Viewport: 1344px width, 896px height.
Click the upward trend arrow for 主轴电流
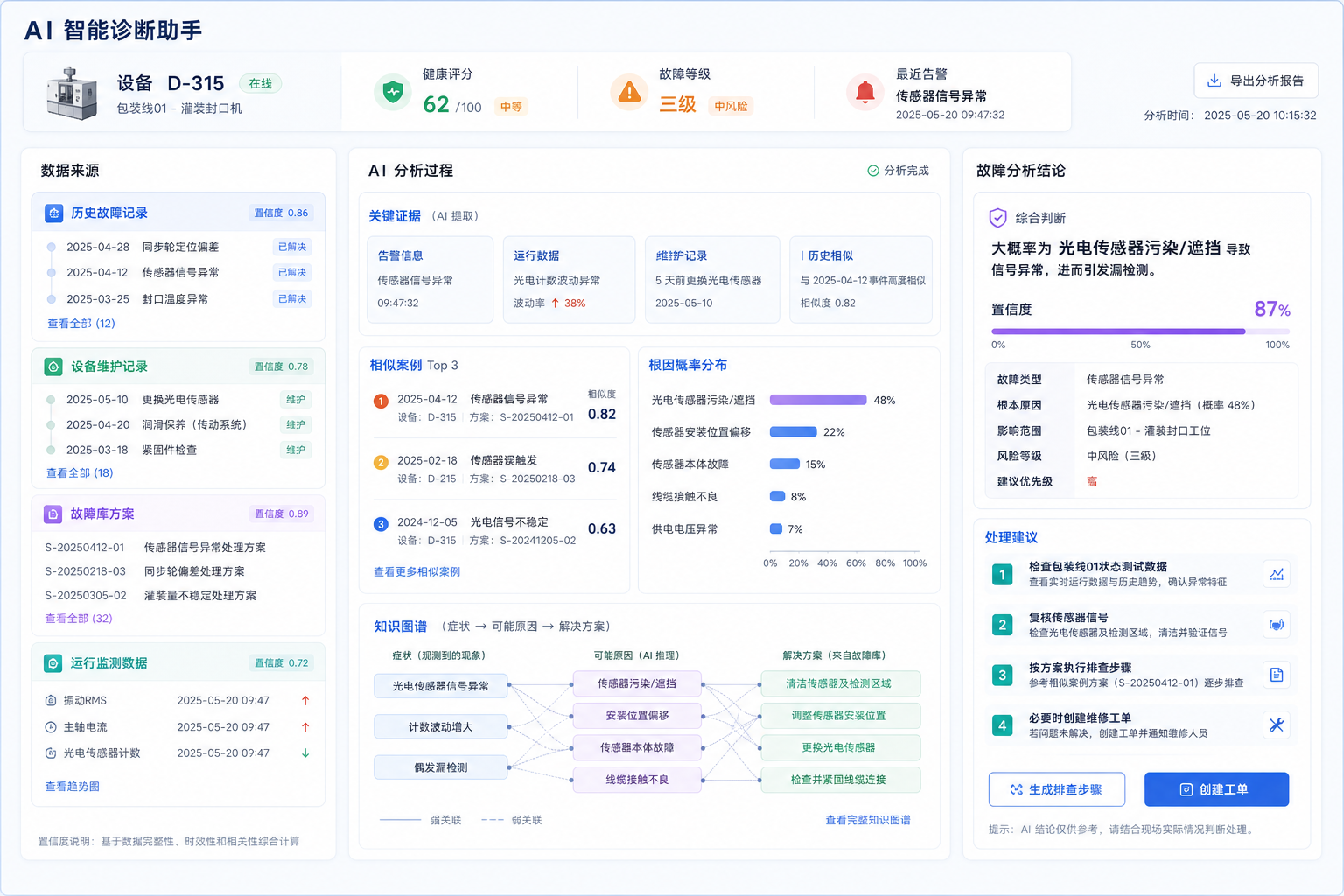305,727
